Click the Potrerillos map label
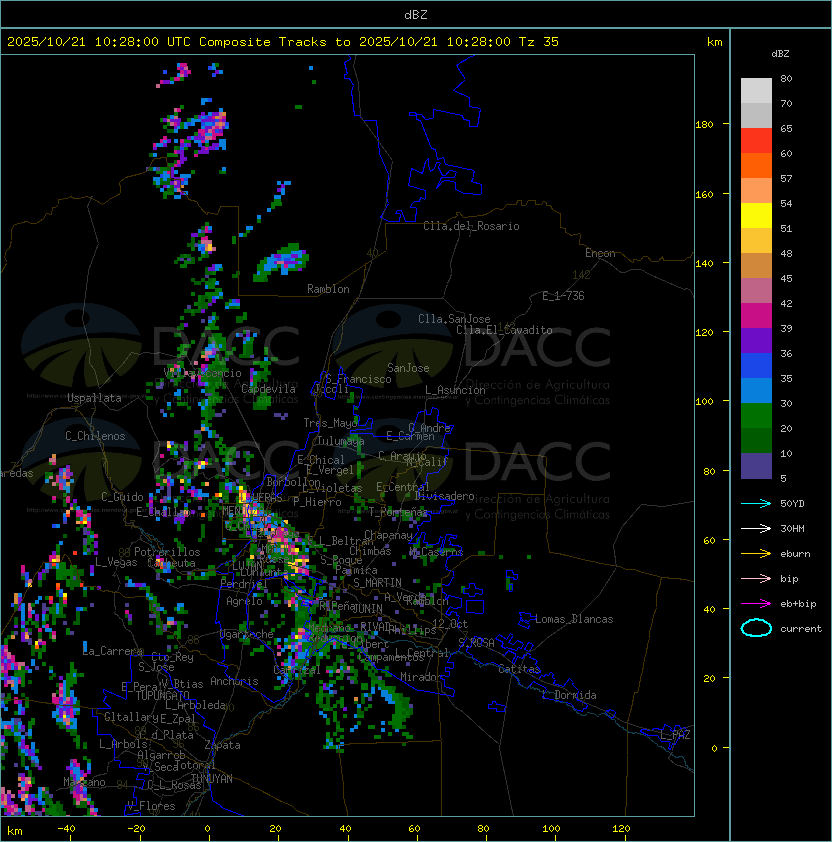This screenshot has width=832, height=842. pos(167,552)
